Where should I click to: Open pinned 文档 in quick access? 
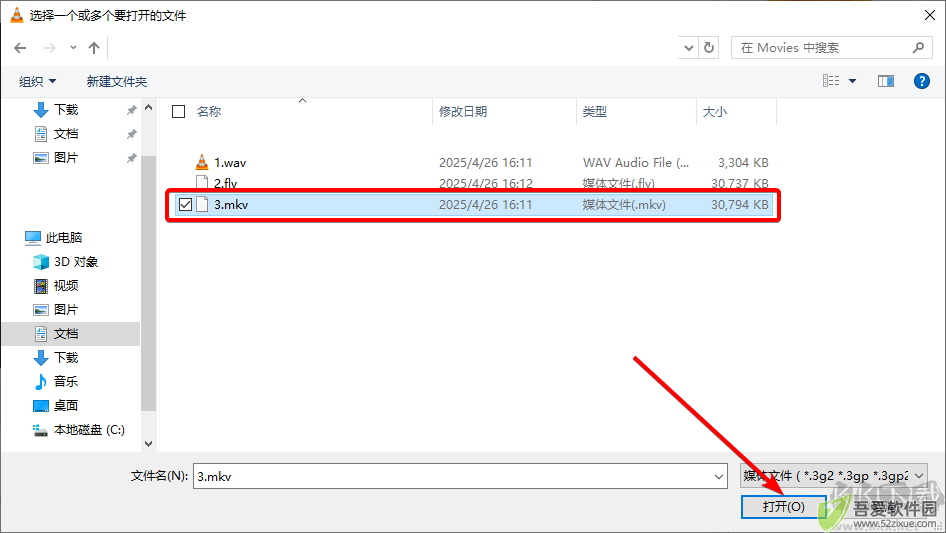click(x=66, y=133)
